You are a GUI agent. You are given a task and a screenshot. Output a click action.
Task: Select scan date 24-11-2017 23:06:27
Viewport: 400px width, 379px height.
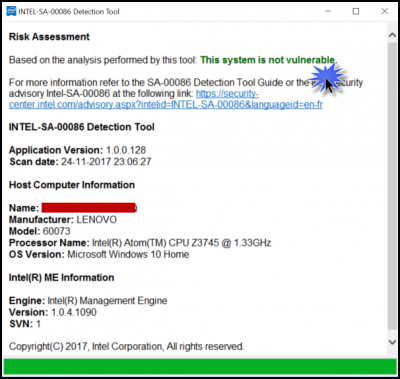(106, 162)
